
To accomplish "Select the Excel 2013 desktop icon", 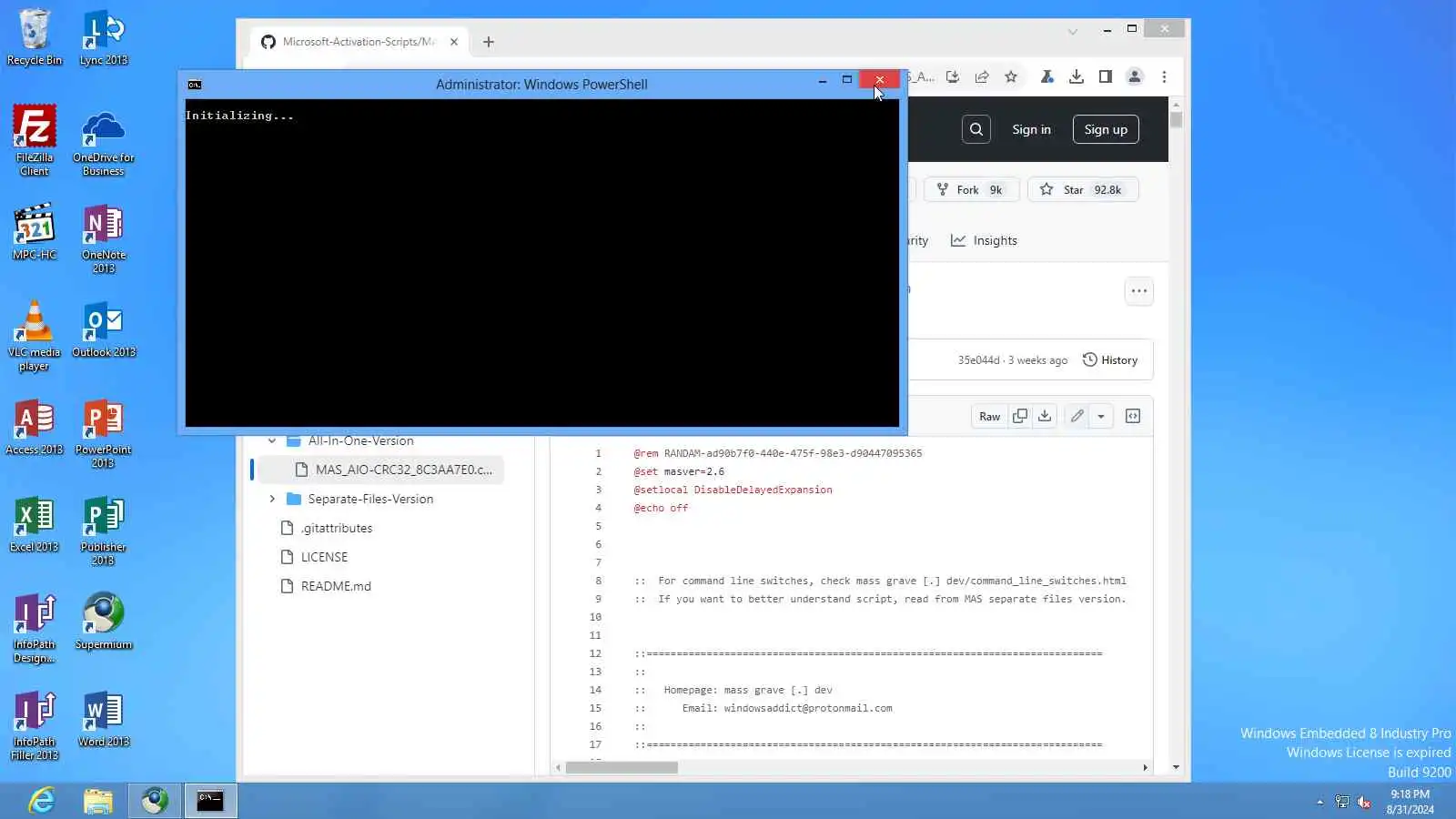I will click(x=35, y=524).
